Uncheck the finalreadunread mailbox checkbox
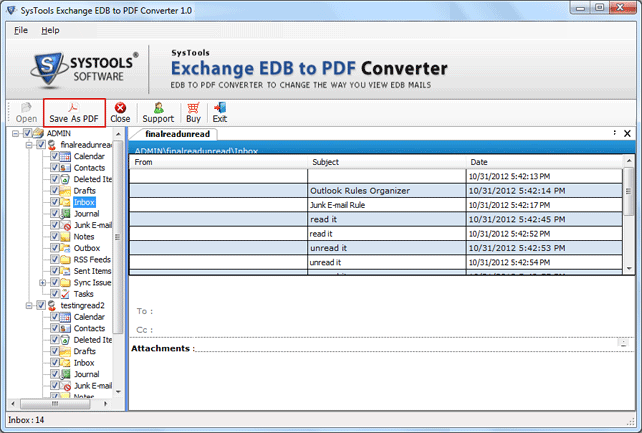The image size is (642, 433). [41, 144]
